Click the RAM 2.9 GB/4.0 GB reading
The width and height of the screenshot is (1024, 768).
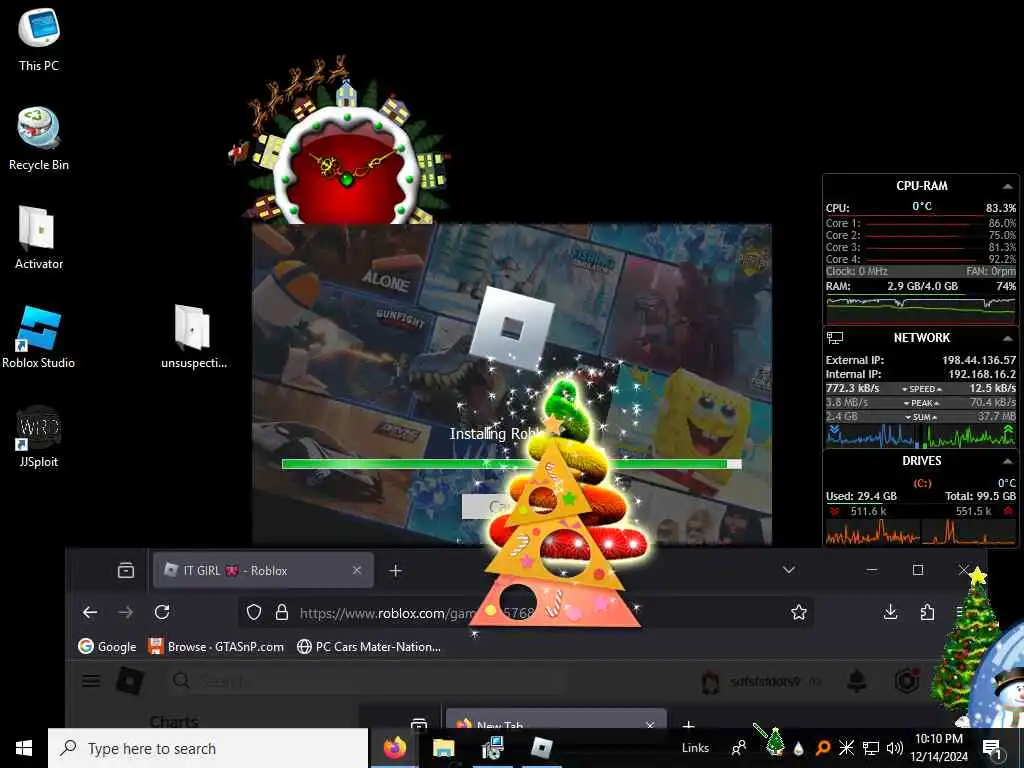coord(922,286)
